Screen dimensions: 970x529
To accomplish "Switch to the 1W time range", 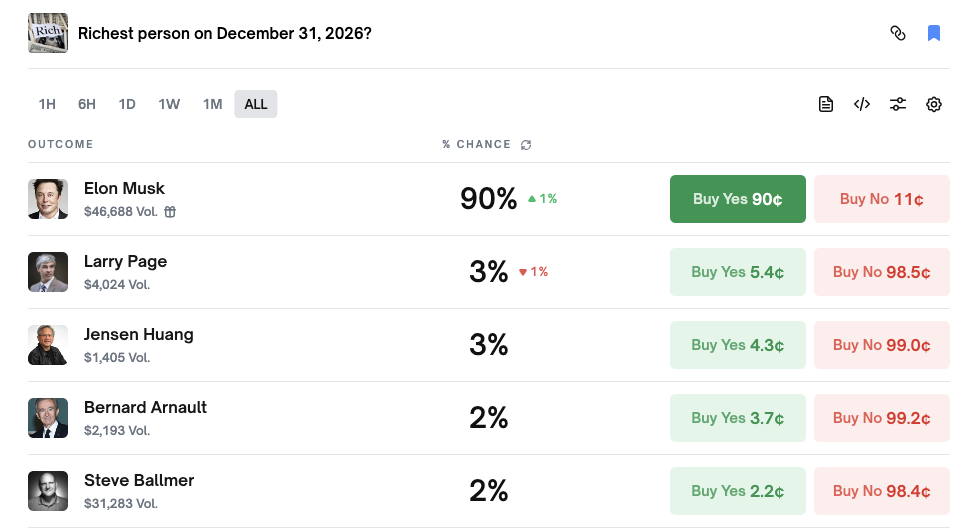I will click(x=169, y=104).
